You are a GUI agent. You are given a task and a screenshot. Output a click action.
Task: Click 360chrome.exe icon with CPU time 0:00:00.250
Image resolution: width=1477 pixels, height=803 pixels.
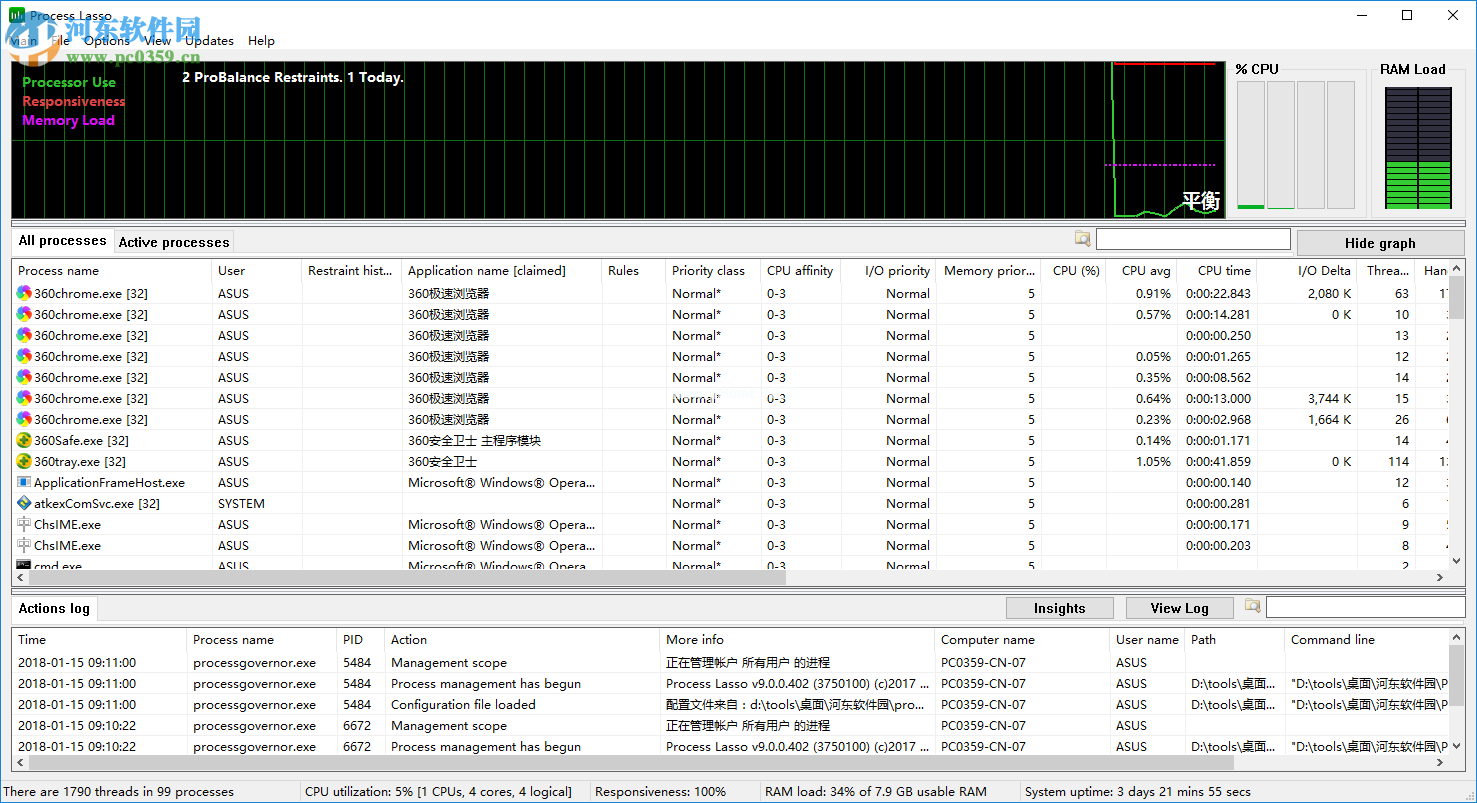pos(24,335)
